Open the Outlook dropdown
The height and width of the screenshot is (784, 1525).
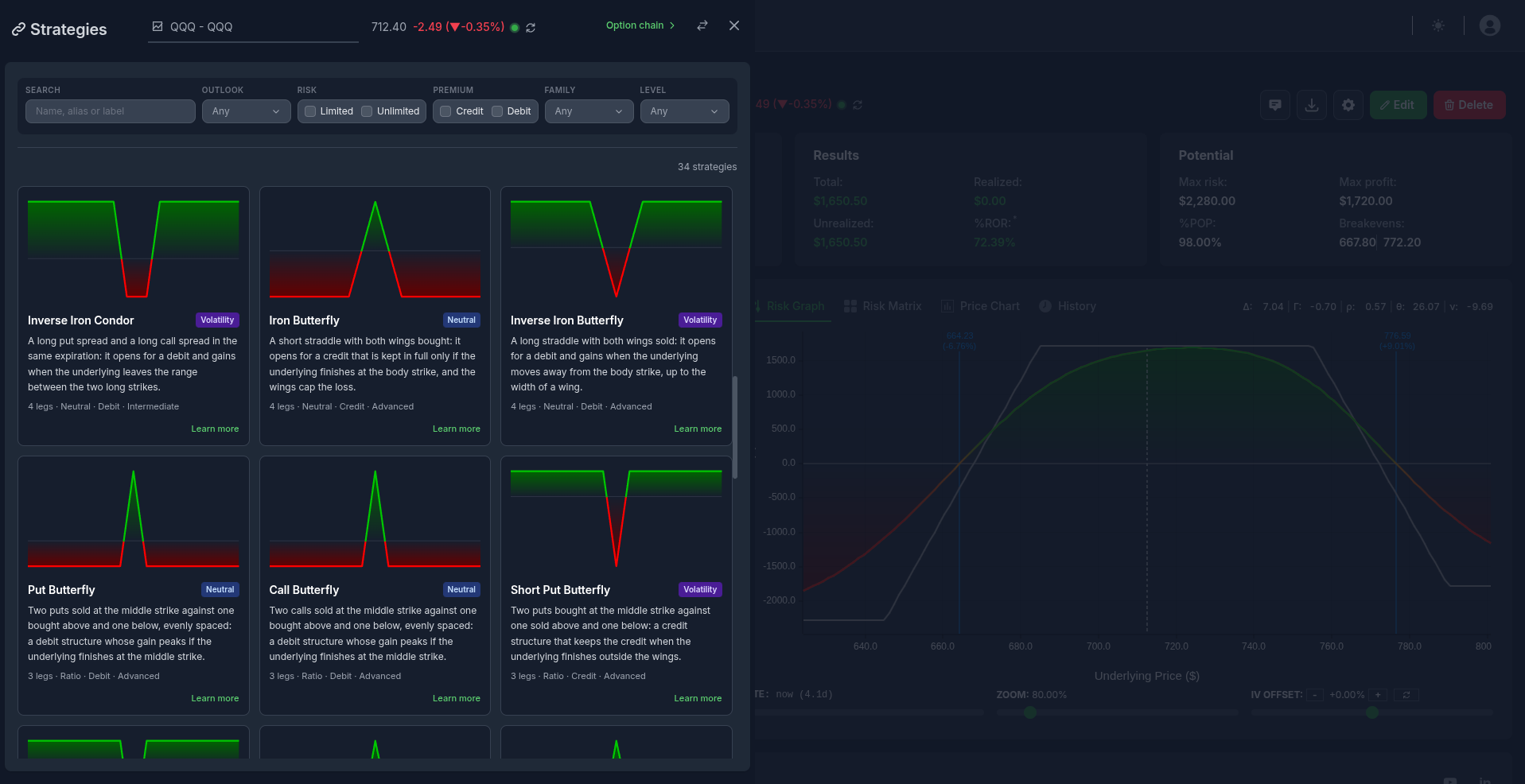[246, 111]
